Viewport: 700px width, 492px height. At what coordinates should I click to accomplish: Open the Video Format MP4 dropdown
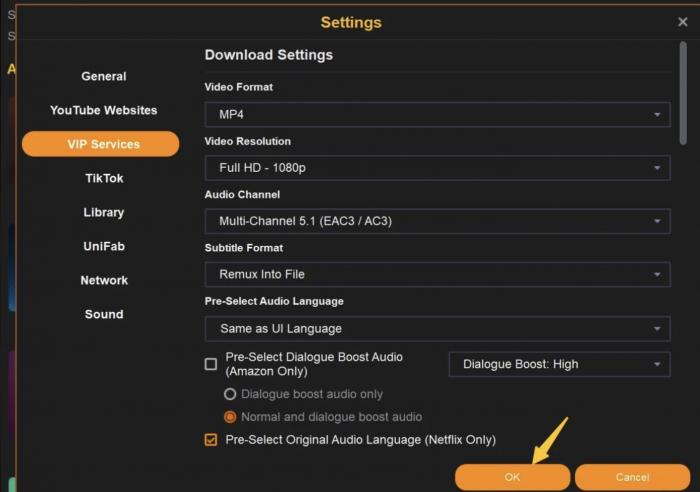[x=438, y=115]
